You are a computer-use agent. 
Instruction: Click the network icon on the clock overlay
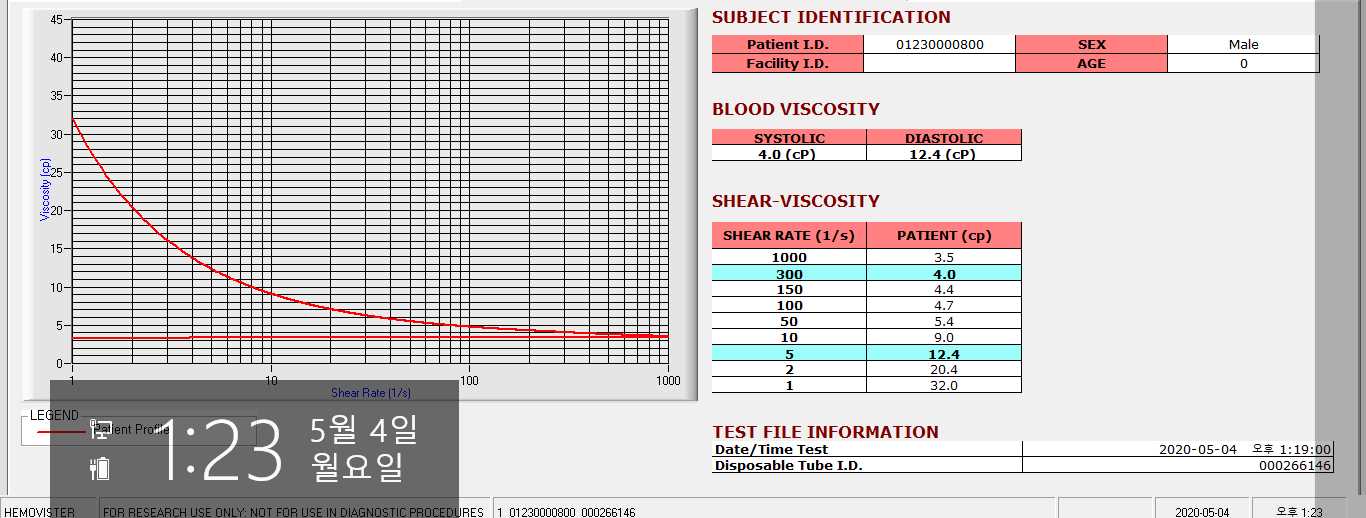(99, 429)
